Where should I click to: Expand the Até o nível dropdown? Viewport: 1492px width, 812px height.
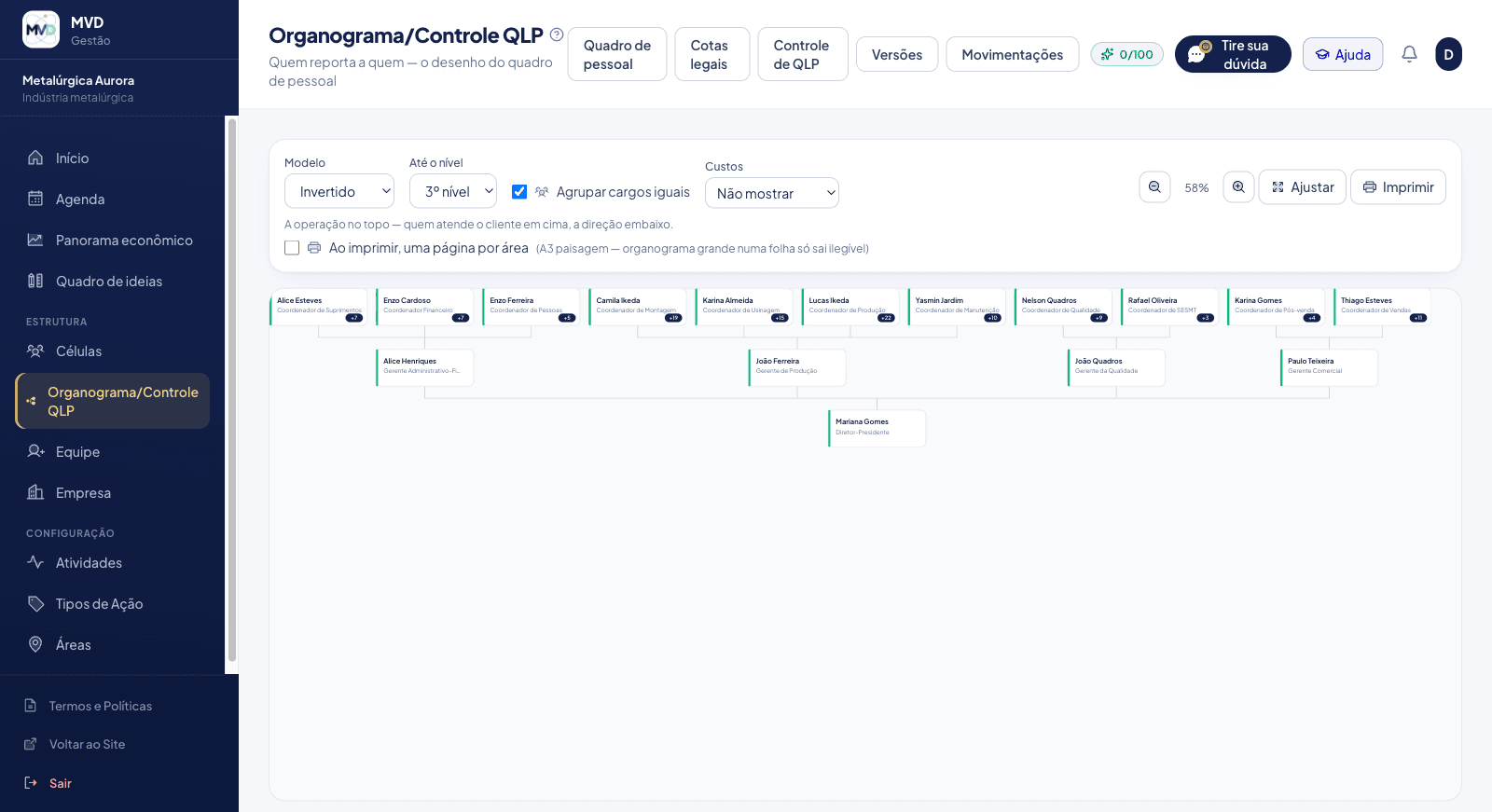453,191
